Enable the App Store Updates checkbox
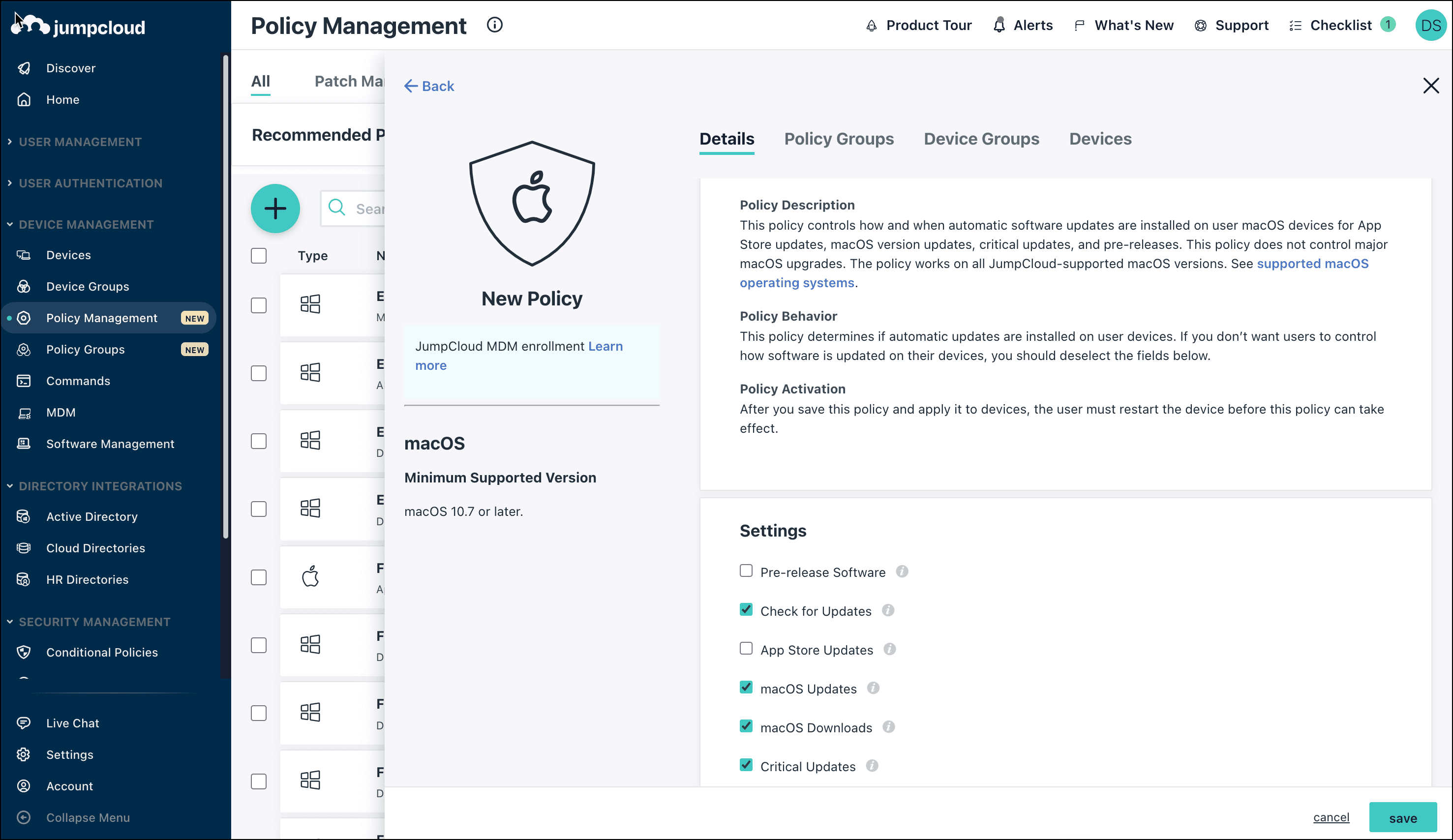The image size is (1453, 840). 746,649
